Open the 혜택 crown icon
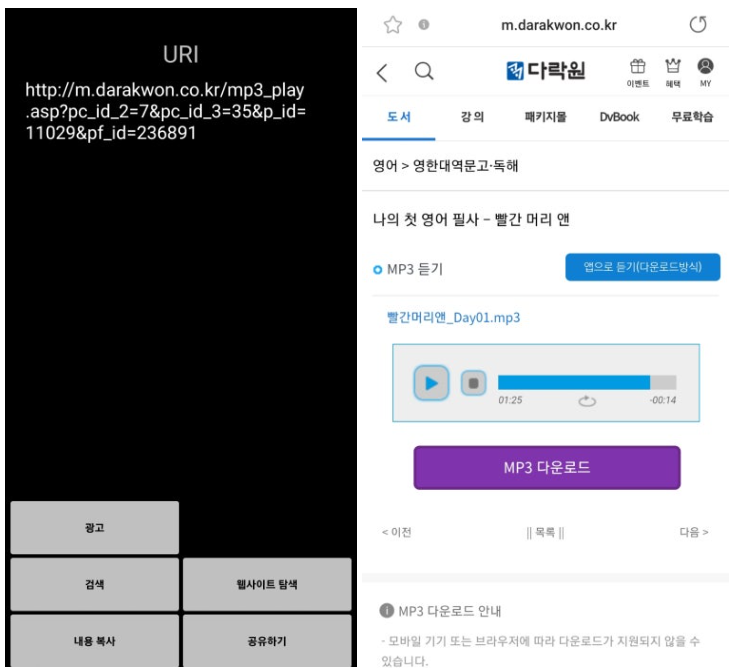This screenshot has height=668, width=736. point(673,72)
